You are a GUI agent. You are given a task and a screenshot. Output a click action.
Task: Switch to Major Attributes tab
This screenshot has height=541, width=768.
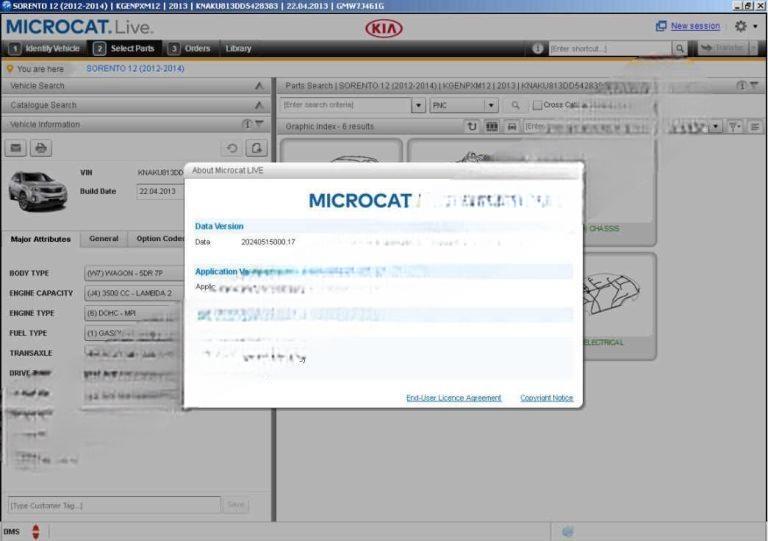click(x=41, y=239)
